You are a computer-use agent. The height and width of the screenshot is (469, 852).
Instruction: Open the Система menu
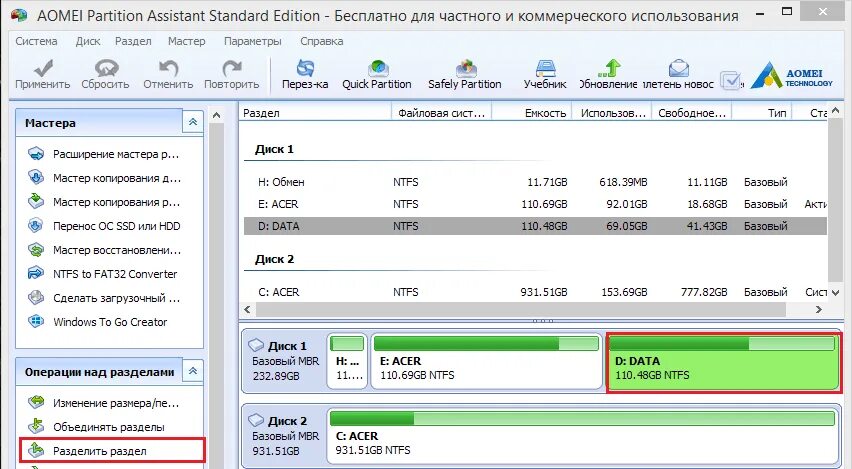(36, 41)
